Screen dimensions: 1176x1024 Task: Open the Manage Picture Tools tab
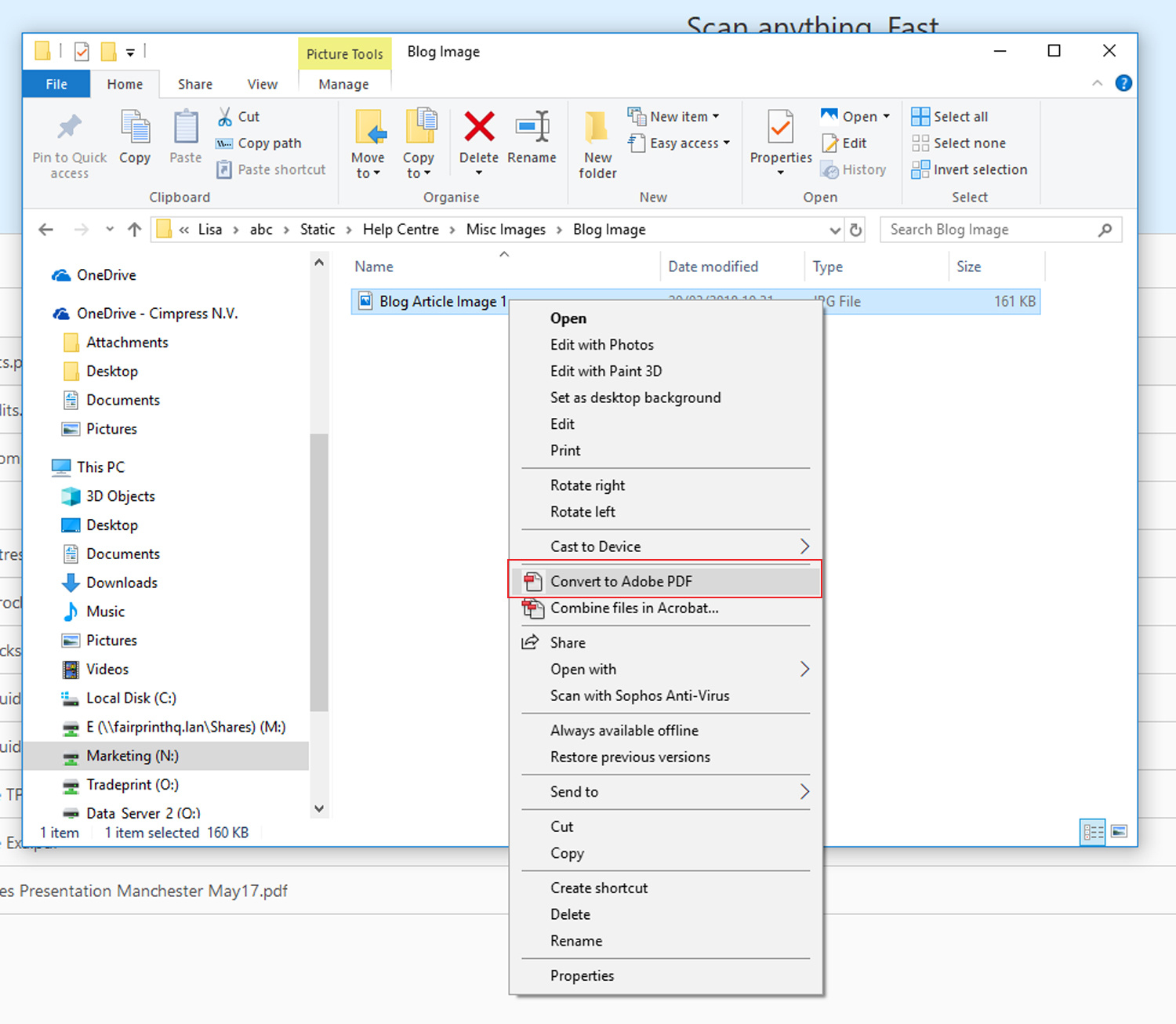pyautogui.click(x=343, y=84)
